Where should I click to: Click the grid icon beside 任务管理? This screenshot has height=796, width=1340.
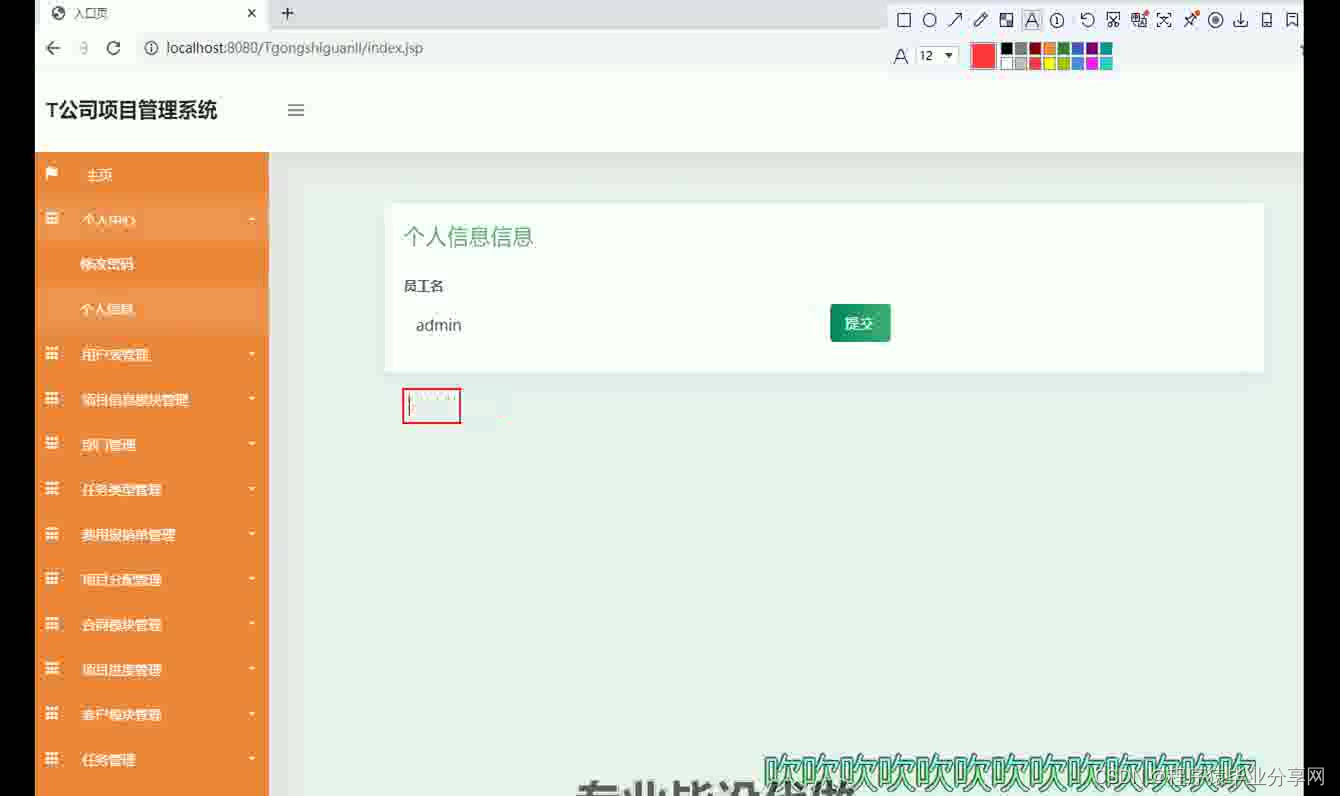coord(52,759)
